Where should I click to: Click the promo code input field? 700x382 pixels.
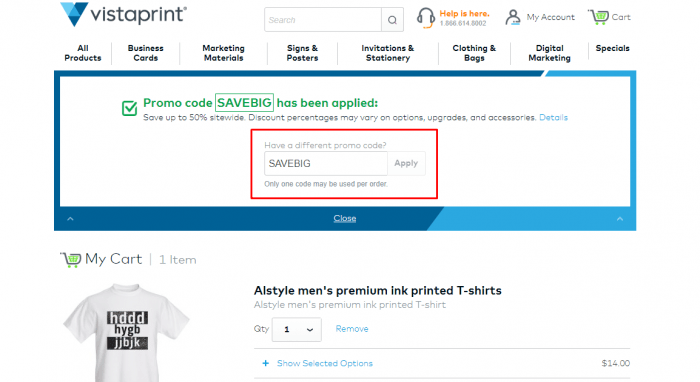326,163
